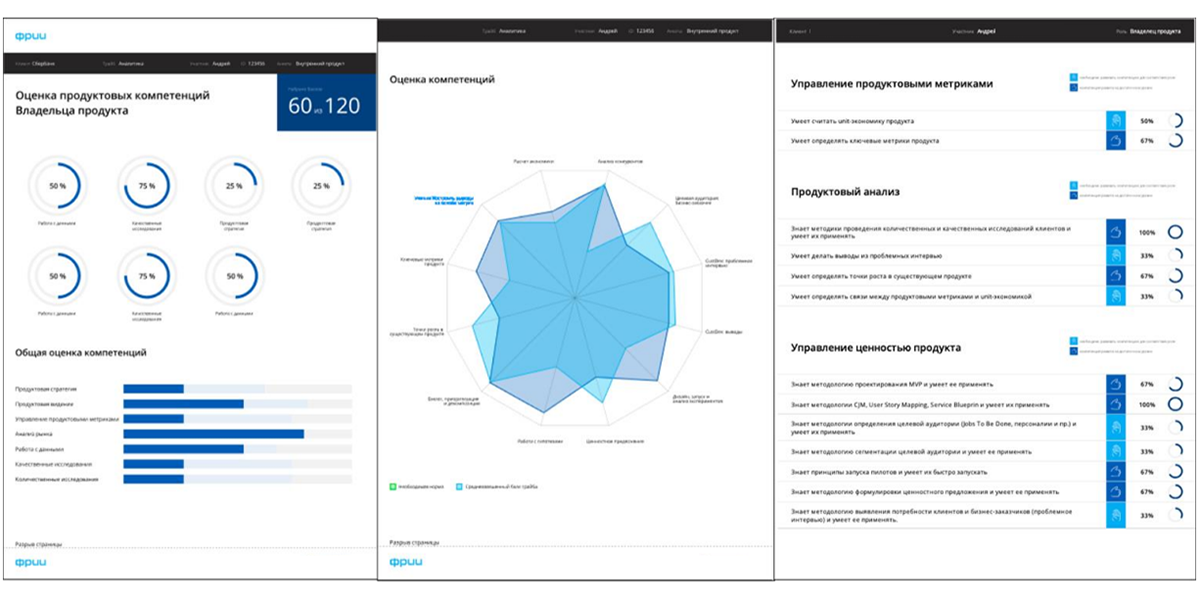Click the Продуктовая стратегия progress bar

click(x=237, y=389)
